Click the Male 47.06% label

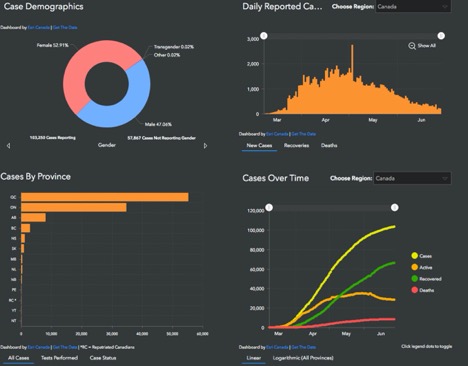(x=158, y=124)
